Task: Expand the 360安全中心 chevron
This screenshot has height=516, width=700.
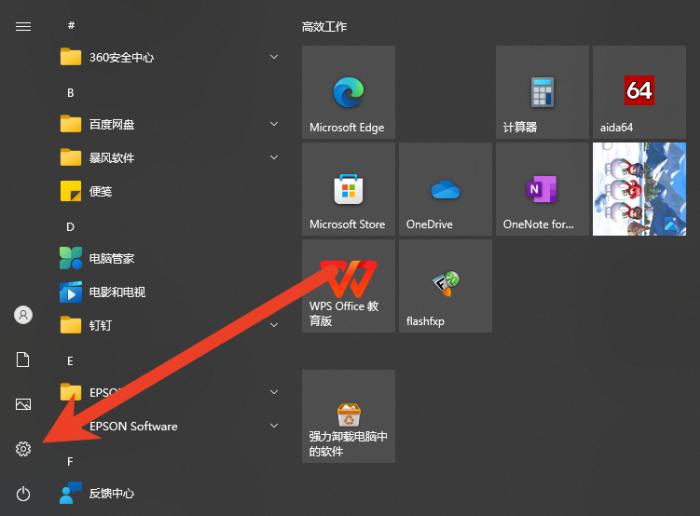Action: 274,57
